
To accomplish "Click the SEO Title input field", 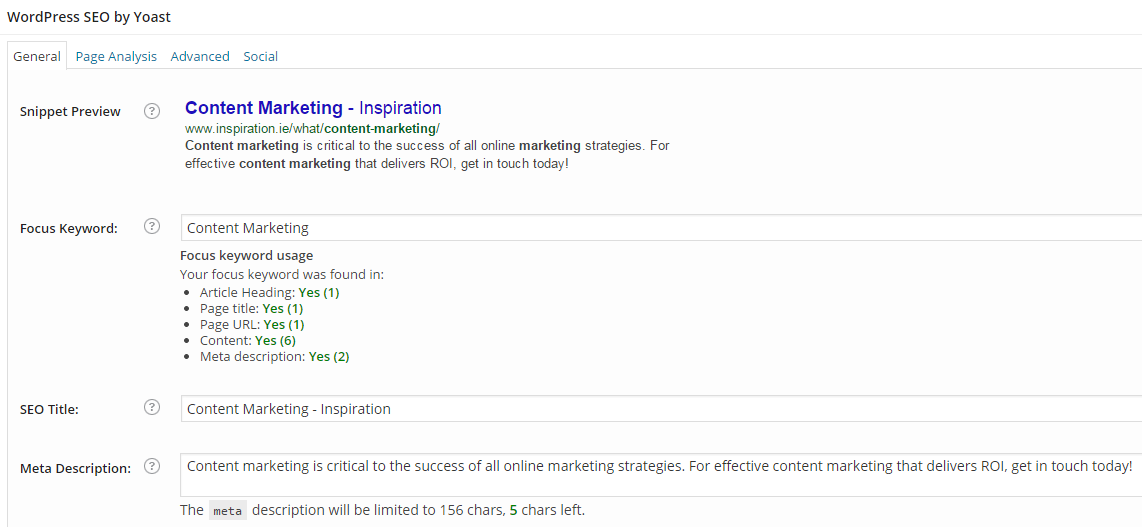I will click(x=661, y=408).
